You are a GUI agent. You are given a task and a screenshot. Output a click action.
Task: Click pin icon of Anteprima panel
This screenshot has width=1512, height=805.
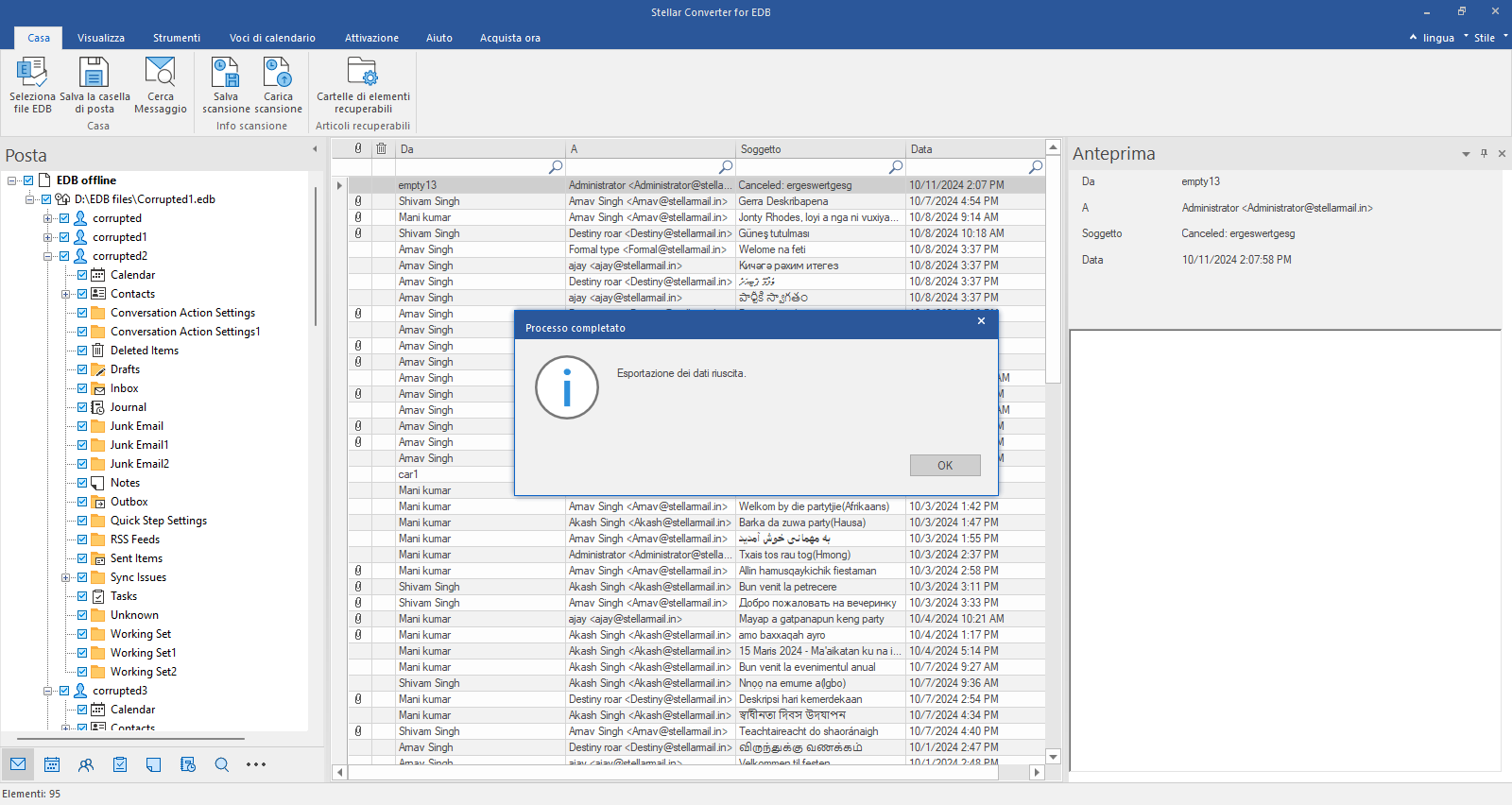tap(1484, 153)
